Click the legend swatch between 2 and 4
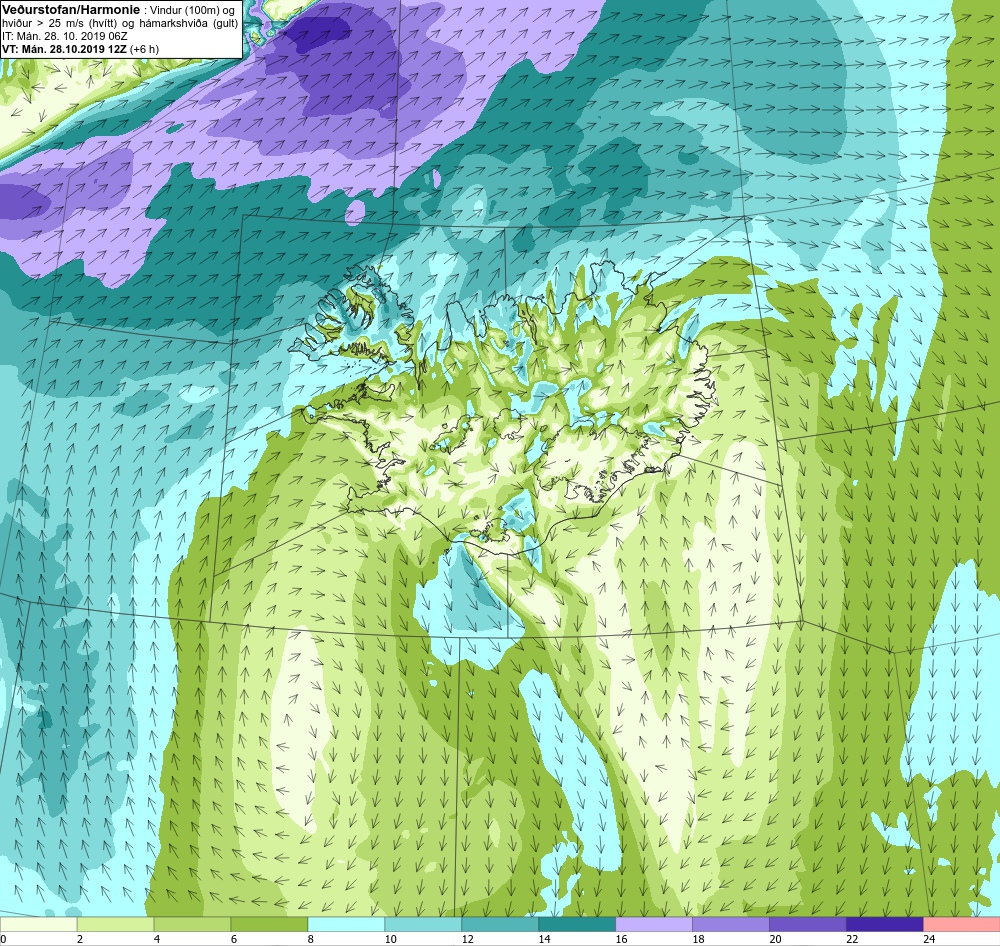Viewport: 1000px width, 946px height. tap(115, 924)
